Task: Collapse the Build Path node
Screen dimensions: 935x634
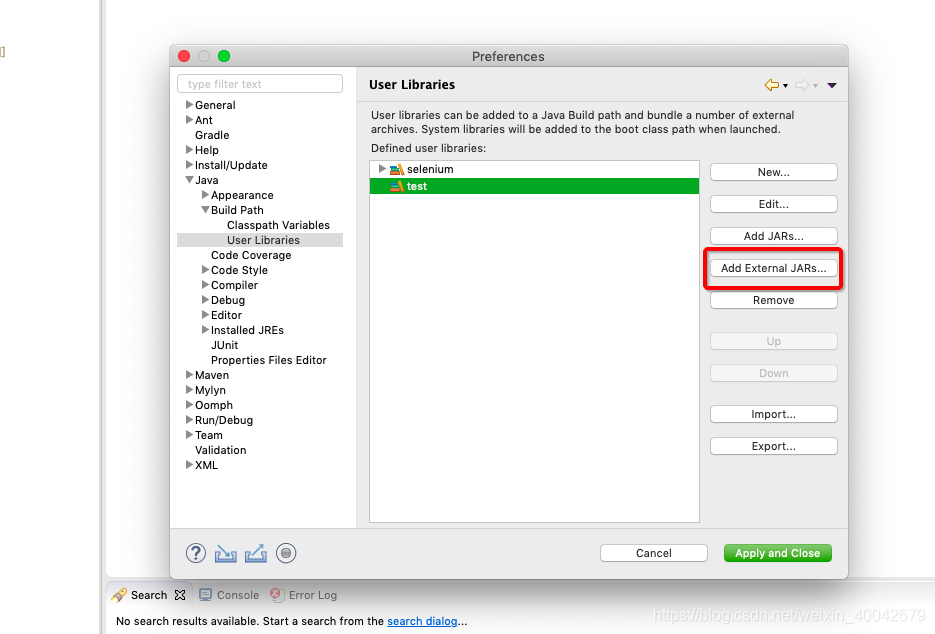Action: coord(205,209)
